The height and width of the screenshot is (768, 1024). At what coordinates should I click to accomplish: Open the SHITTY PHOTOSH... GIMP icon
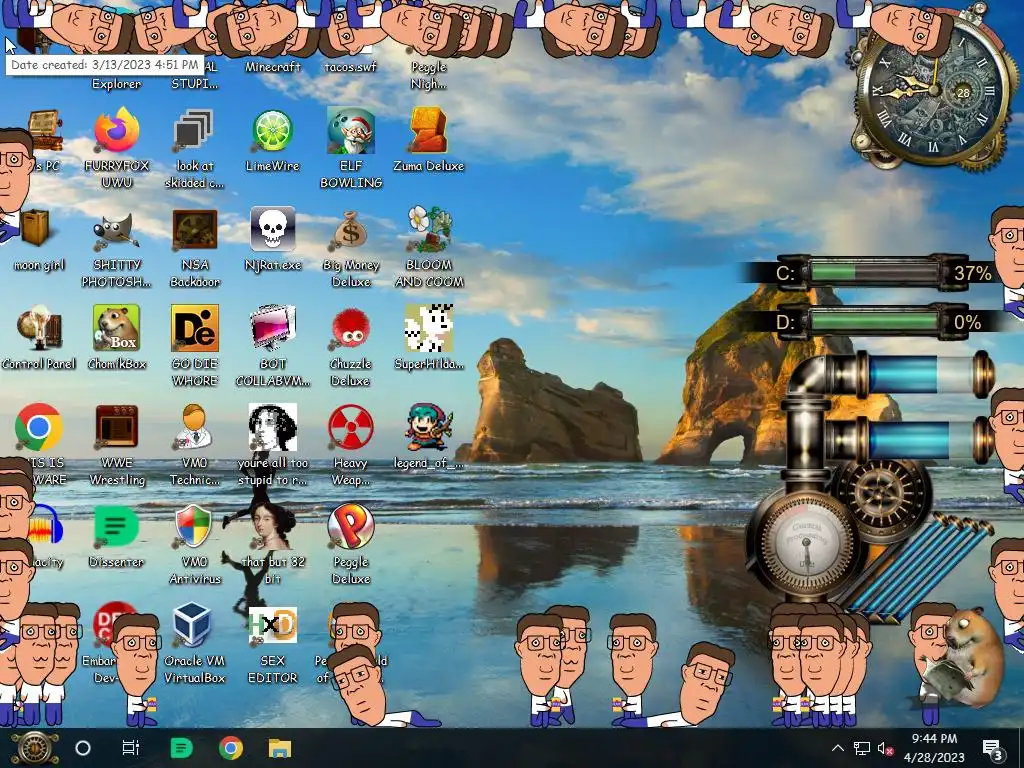(x=117, y=231)
